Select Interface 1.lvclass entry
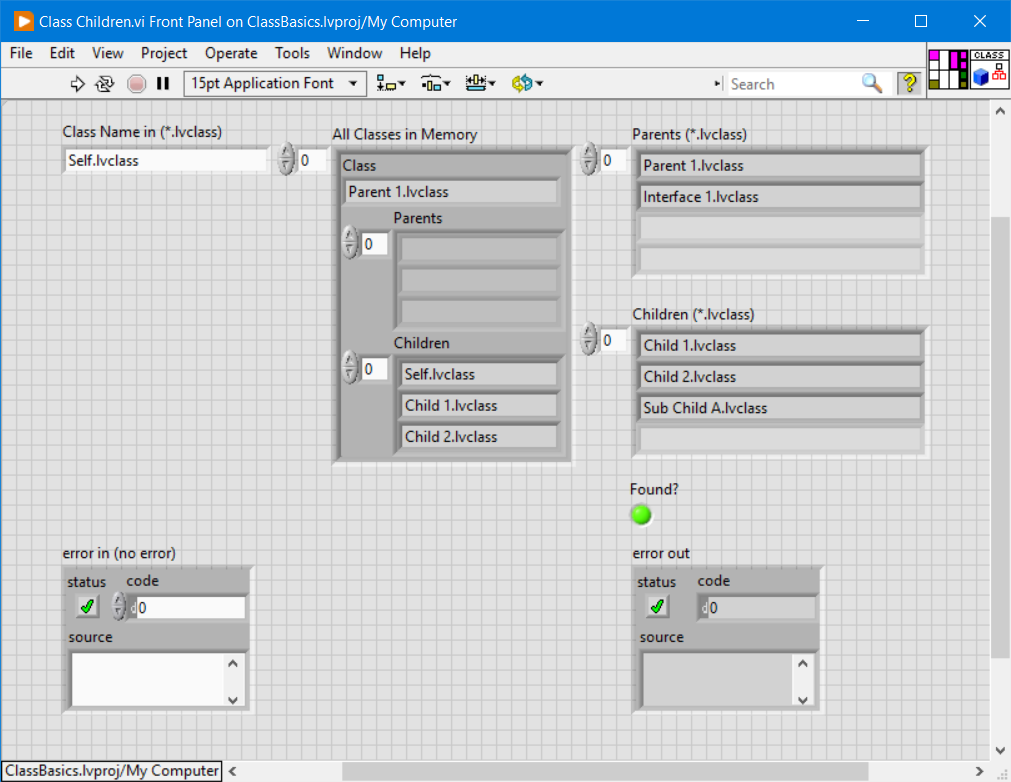1011x782 pixels. 780,197
